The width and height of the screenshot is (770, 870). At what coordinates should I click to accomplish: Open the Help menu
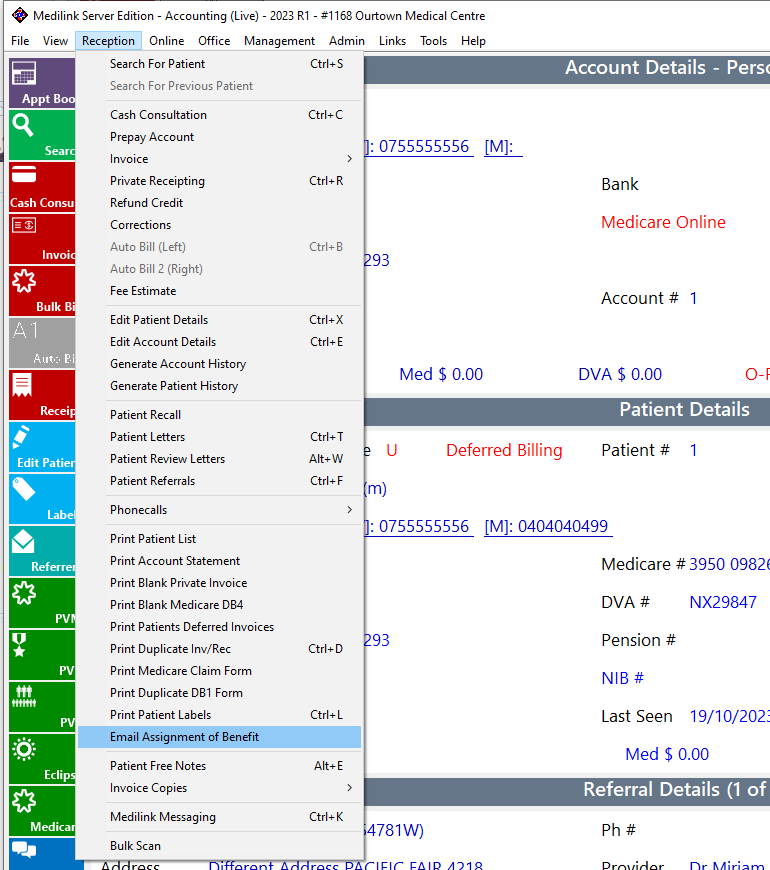point(473,41)
